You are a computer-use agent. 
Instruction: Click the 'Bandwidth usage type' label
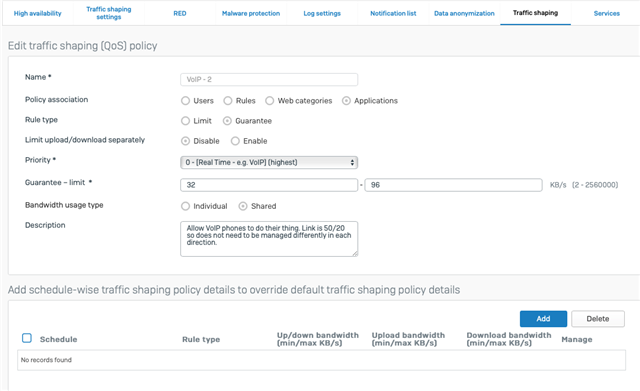pyautogui.click(x=64, y=205)
